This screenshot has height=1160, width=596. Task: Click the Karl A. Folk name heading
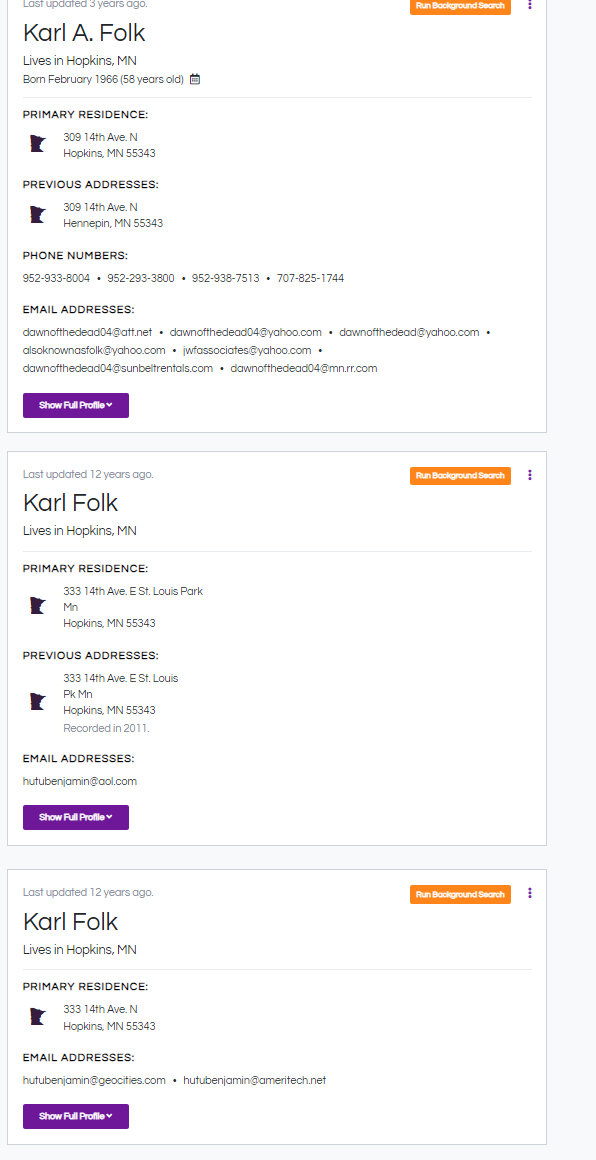pos(84,33)
